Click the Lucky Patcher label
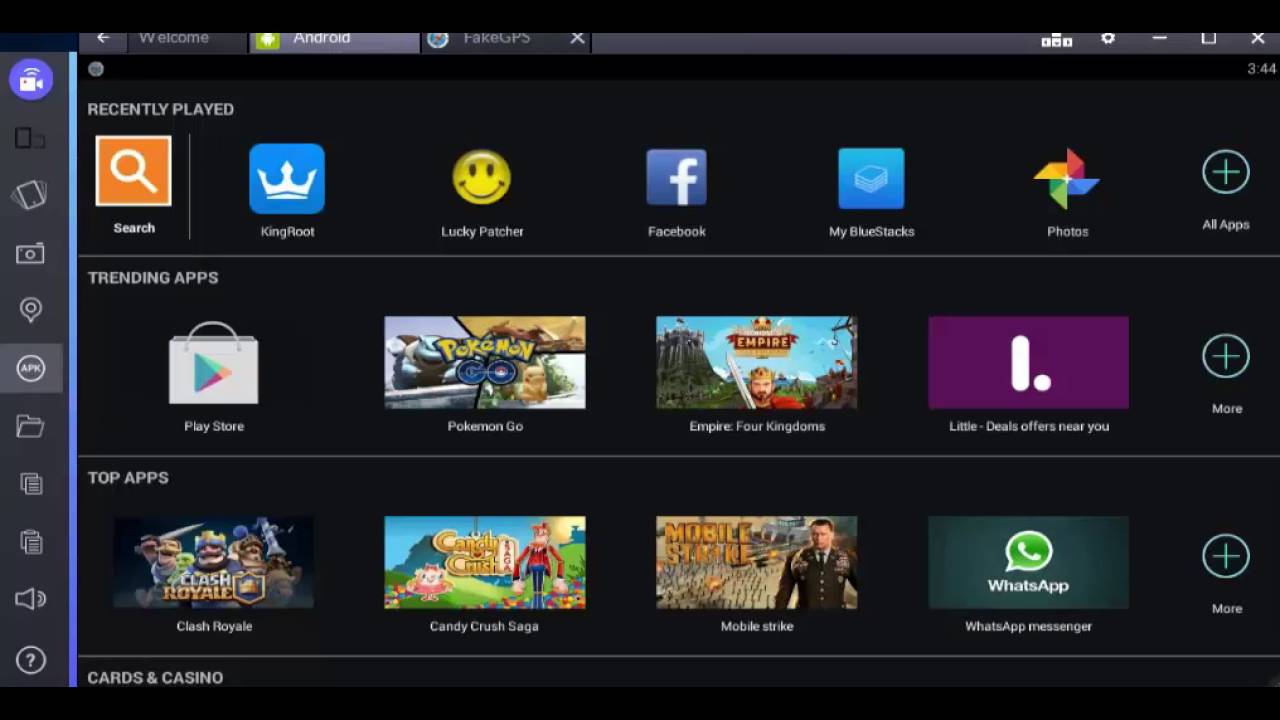This screenshot has height=720, width=1280. pyautogui.click(x=482, y=231)
